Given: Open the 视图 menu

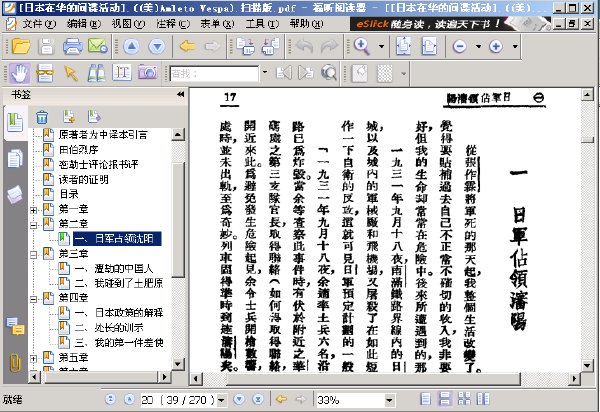Looking at the screenshot, I should [128, 24].
